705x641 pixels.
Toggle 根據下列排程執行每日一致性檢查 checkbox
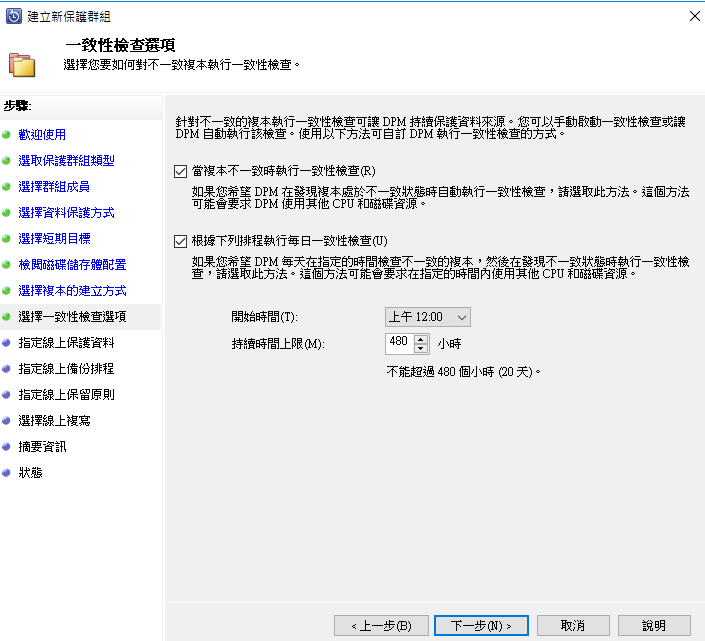click(x=180, y=241)
